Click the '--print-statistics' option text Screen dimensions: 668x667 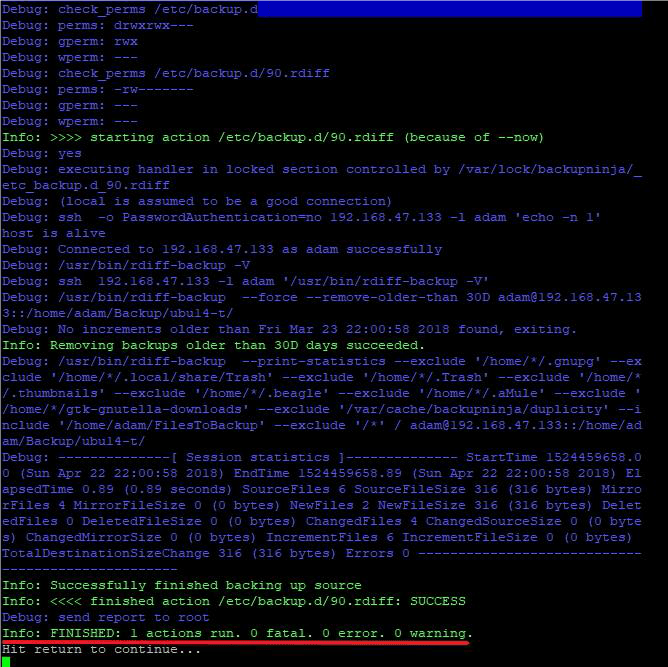pyautogui.click(x=314, y=362)
